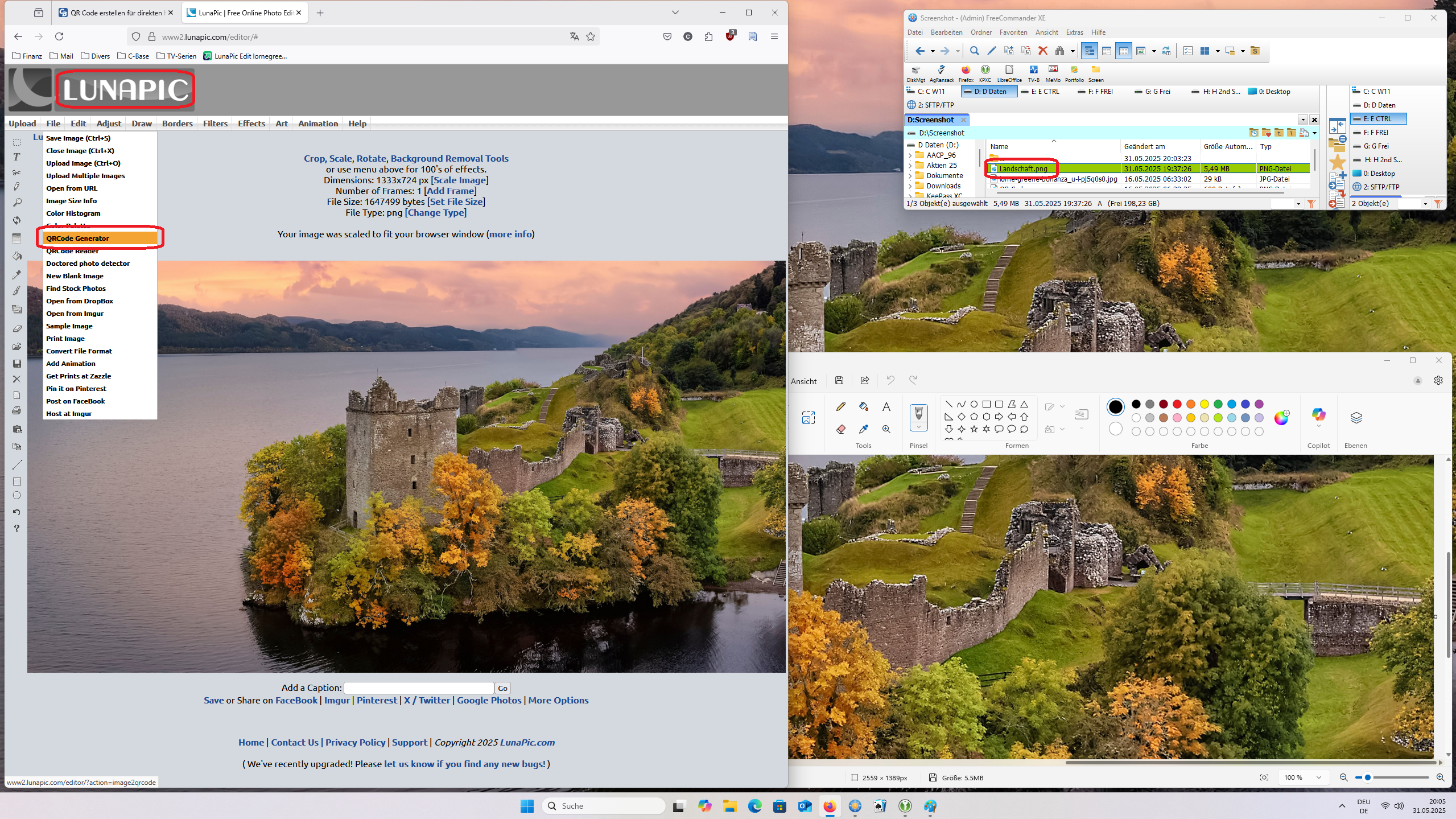Click the red delete X in FreeCommander toolbar

[x=1042, y=51]
